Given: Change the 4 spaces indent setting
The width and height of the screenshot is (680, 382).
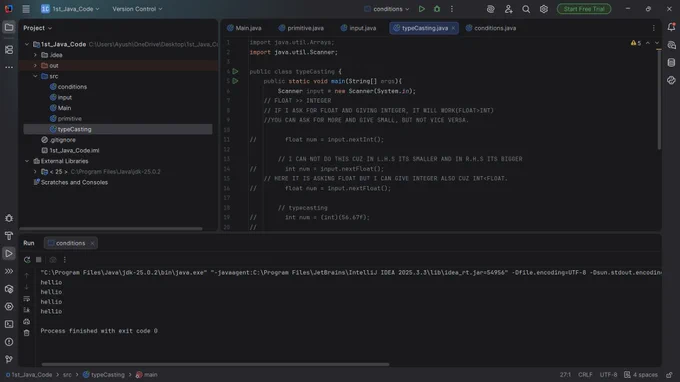Looking at the screenshot, I should pos(641,375).
